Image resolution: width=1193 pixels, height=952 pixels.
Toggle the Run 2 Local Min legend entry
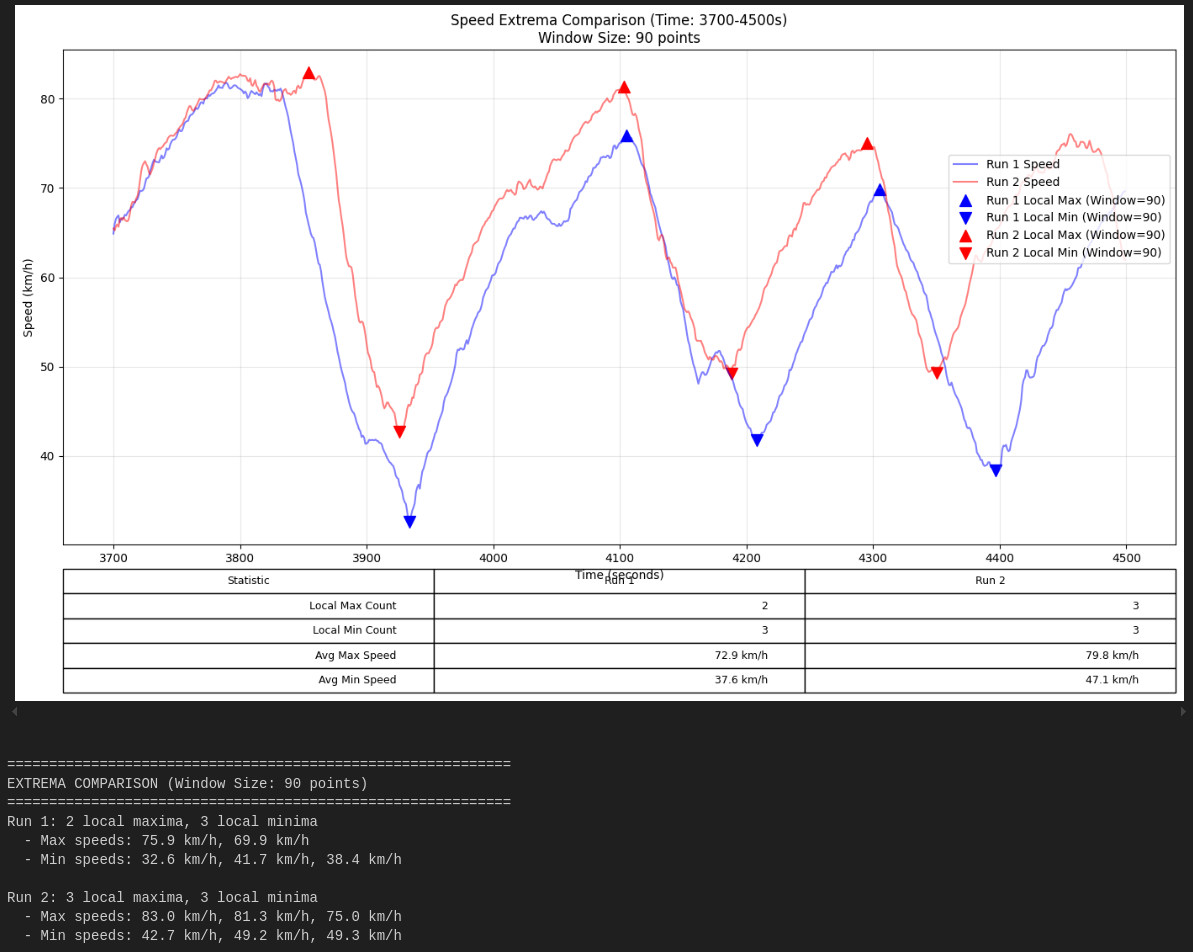coord(1075,252)
